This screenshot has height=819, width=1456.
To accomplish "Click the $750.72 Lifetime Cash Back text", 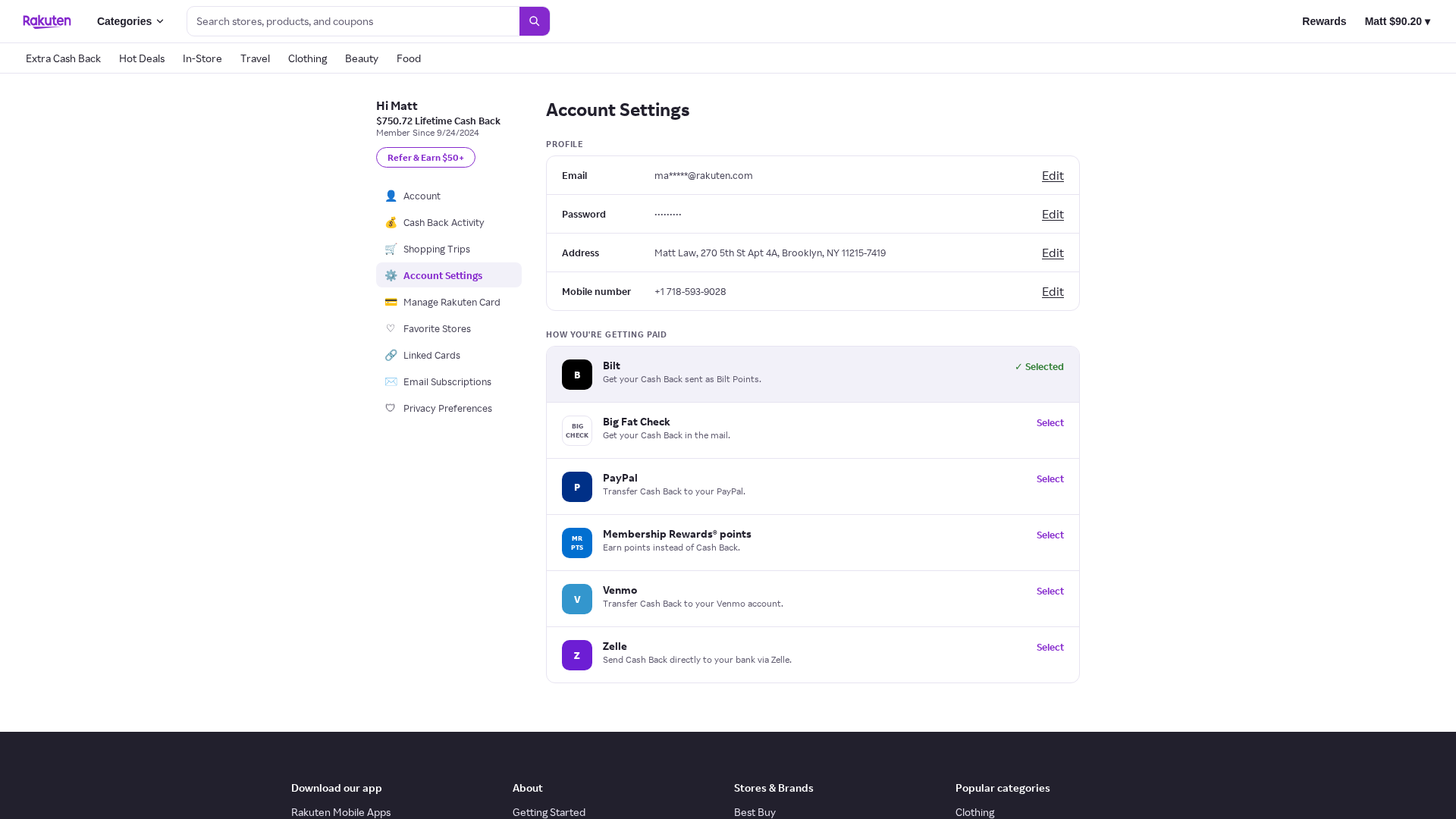I will click(x=438, y=121).
